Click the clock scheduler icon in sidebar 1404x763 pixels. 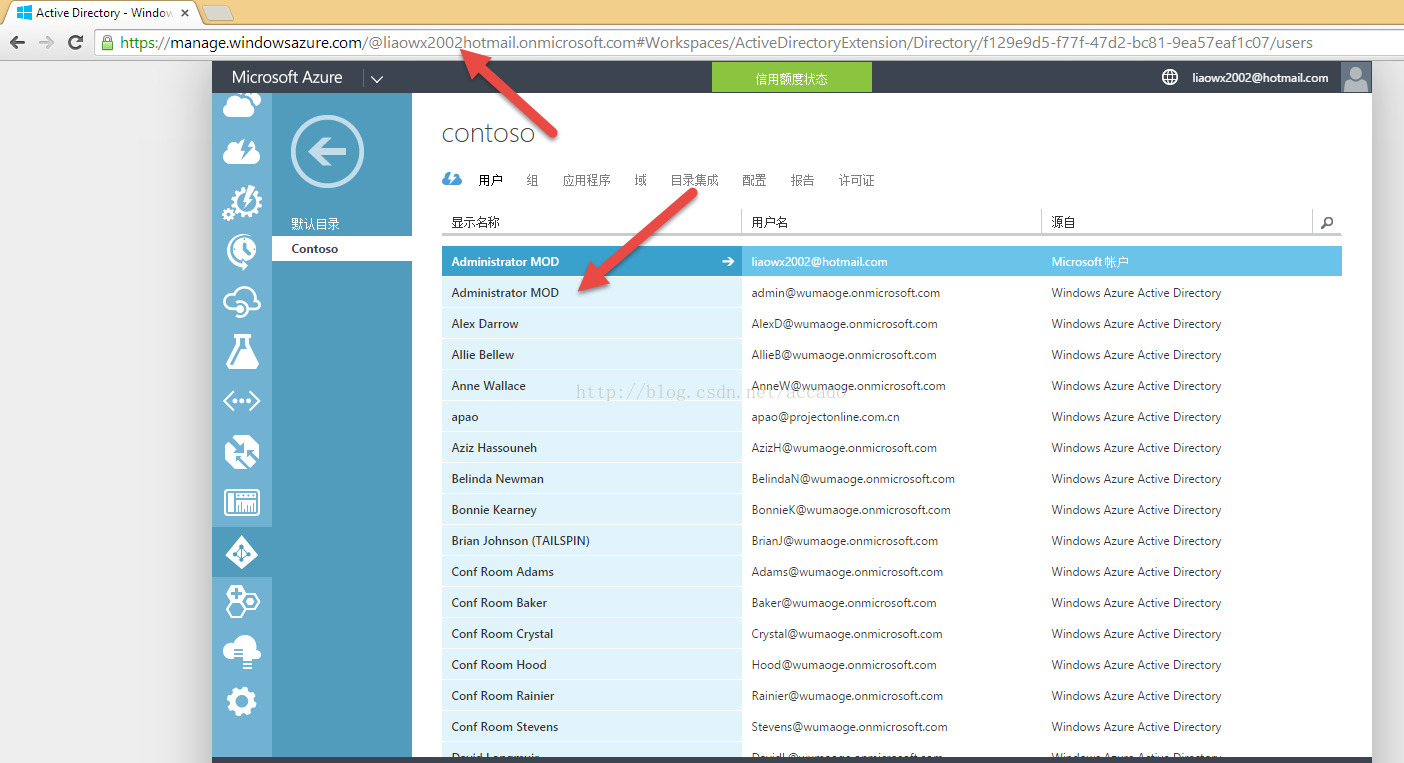[x=241, y=251]
